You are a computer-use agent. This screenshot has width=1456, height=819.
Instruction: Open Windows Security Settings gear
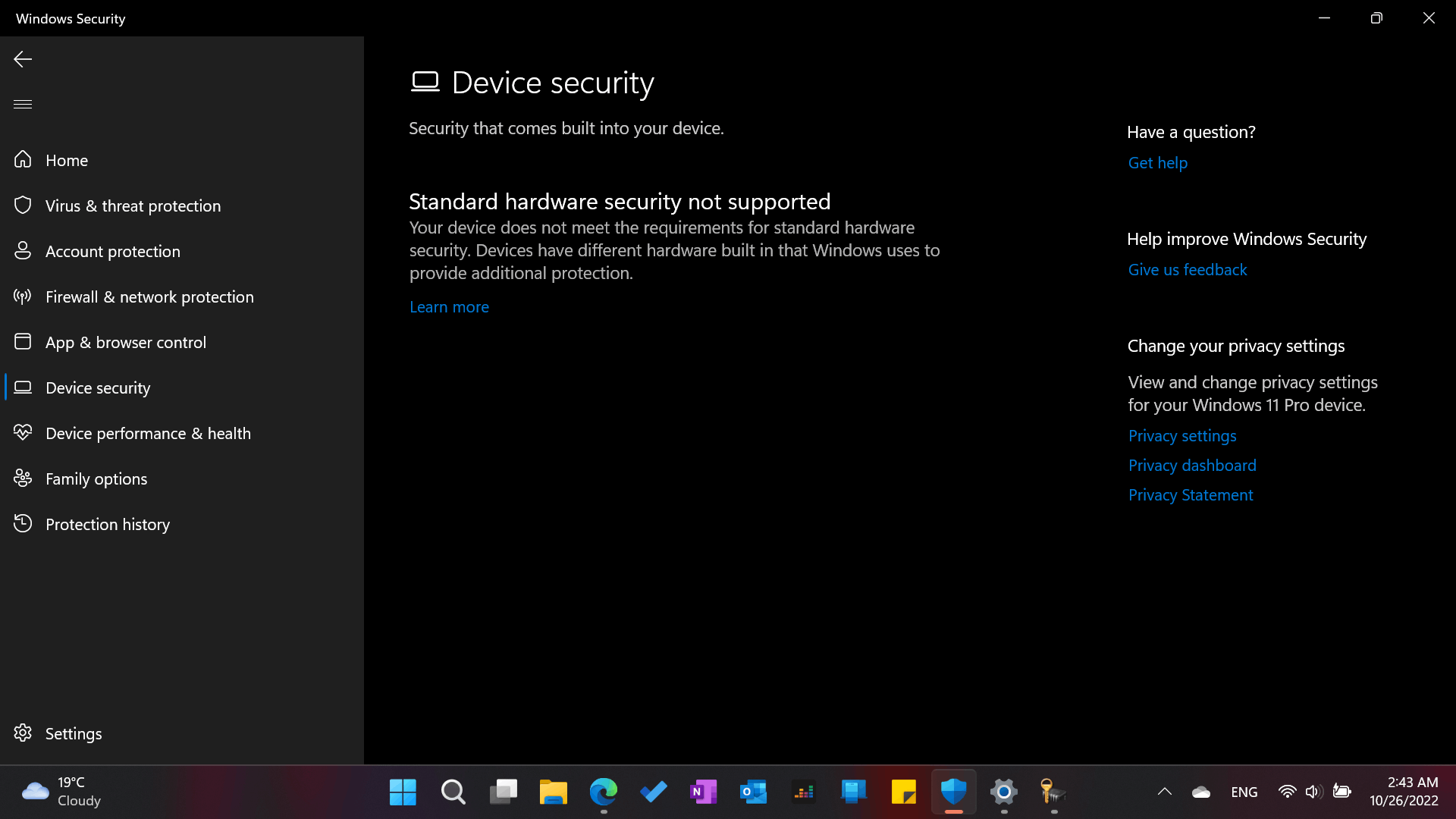point(73,733)
